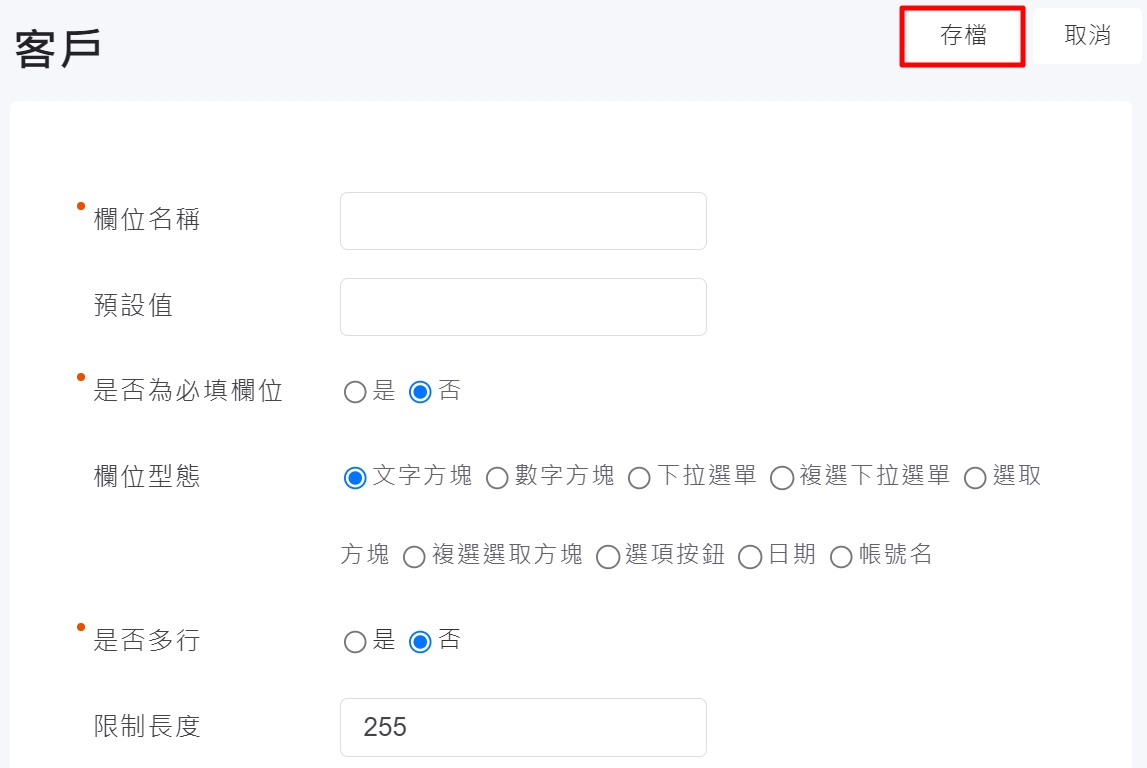
Task: Choose 選項按鈕 as the field type
Action: pyautogui.click(x=608, y=557)
